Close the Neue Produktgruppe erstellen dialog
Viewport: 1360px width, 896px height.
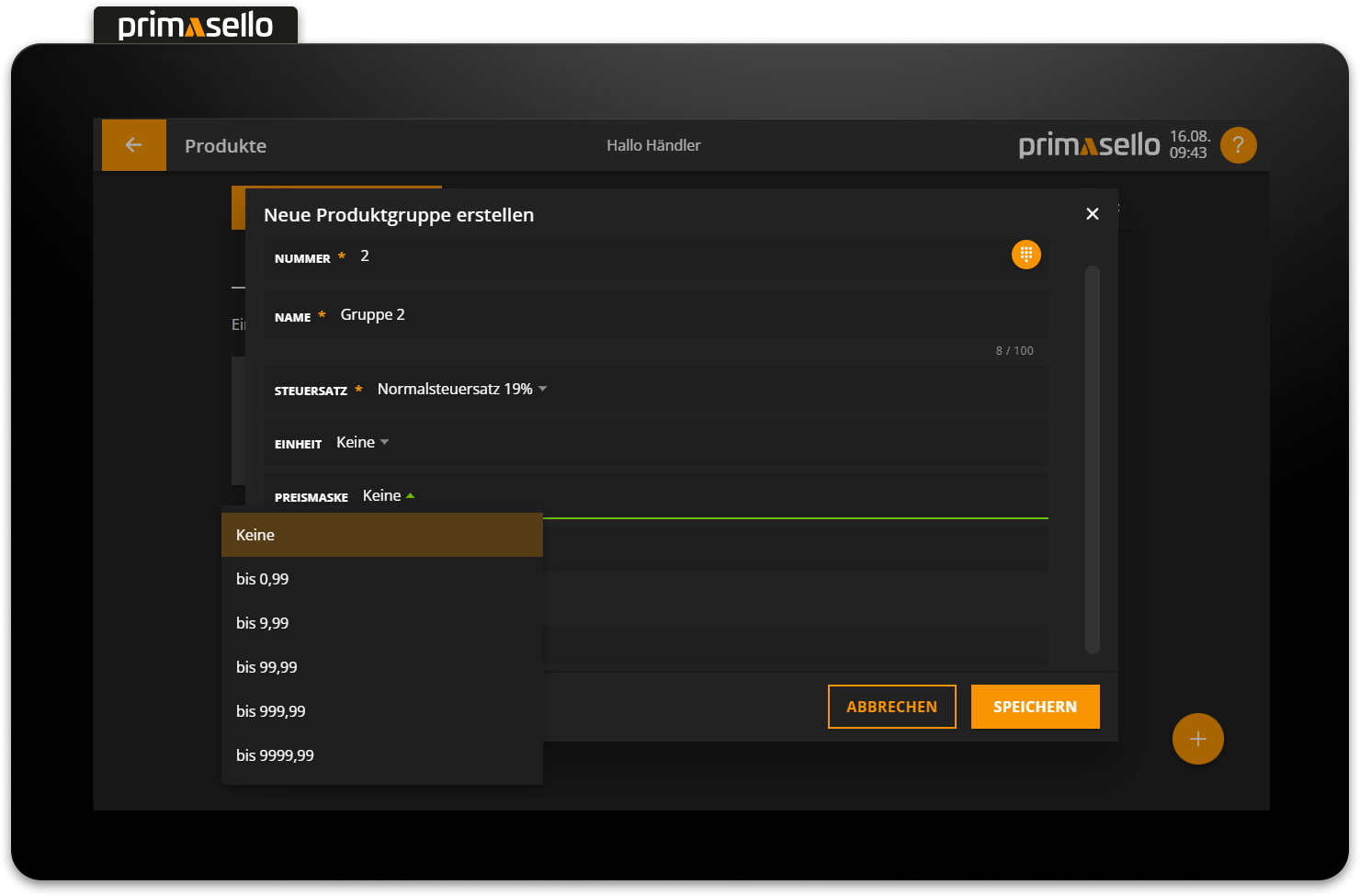(1092, 214)
